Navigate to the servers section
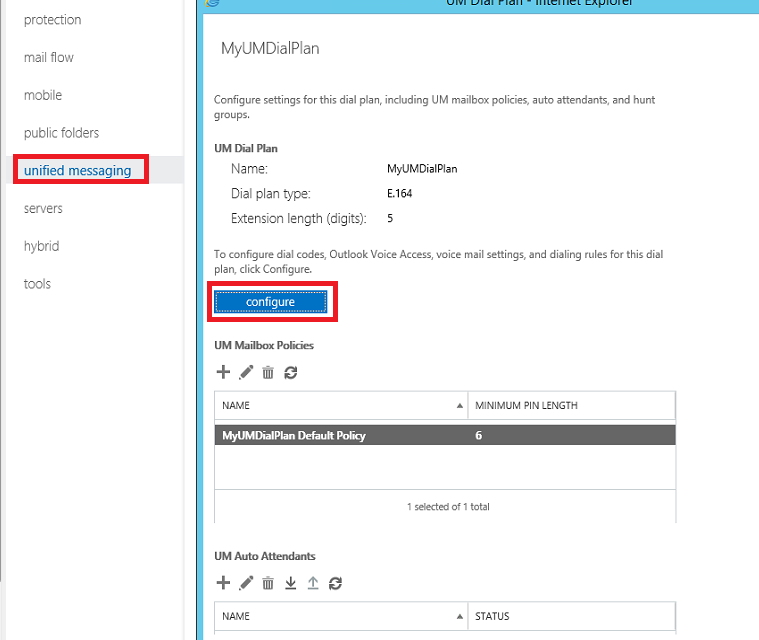This screenshot has width=759, height=640. click(43, 208)
